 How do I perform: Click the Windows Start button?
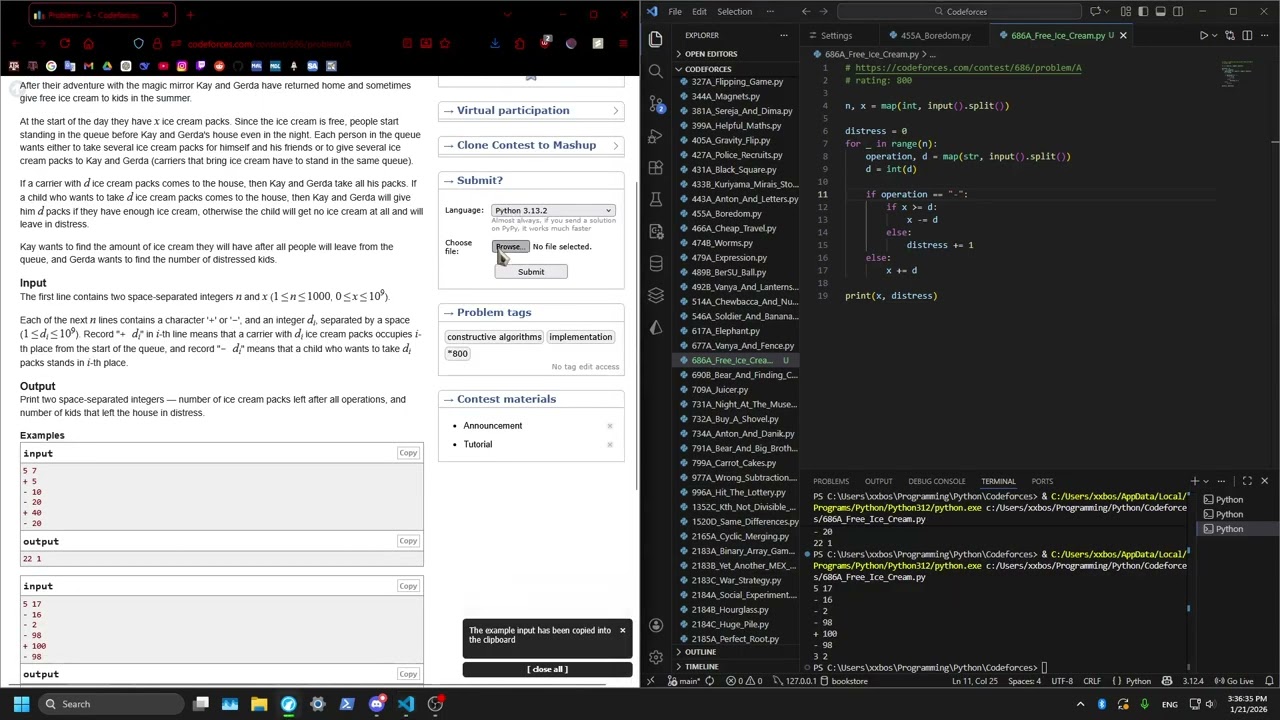point(21,704)
